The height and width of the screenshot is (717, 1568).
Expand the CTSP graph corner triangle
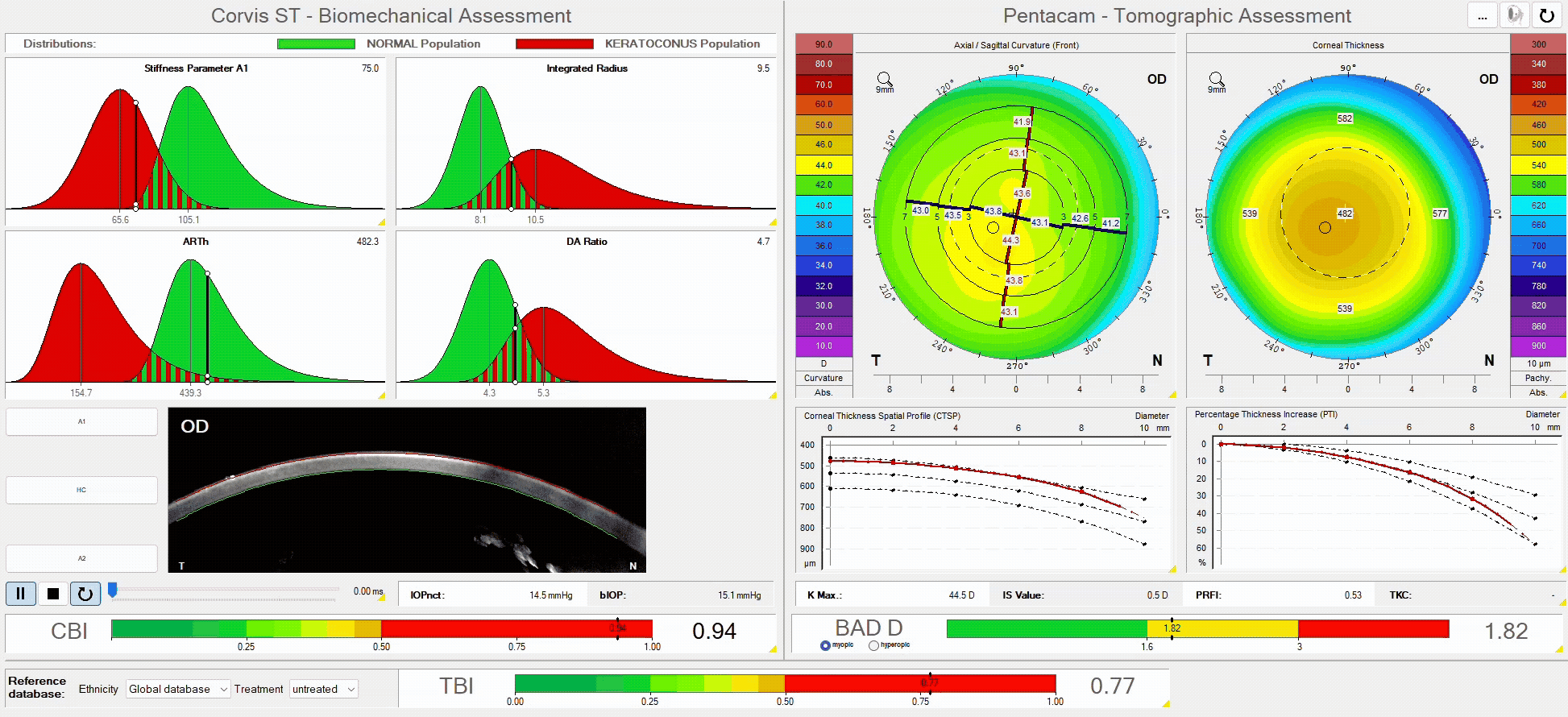click(x=1172, y=569)
